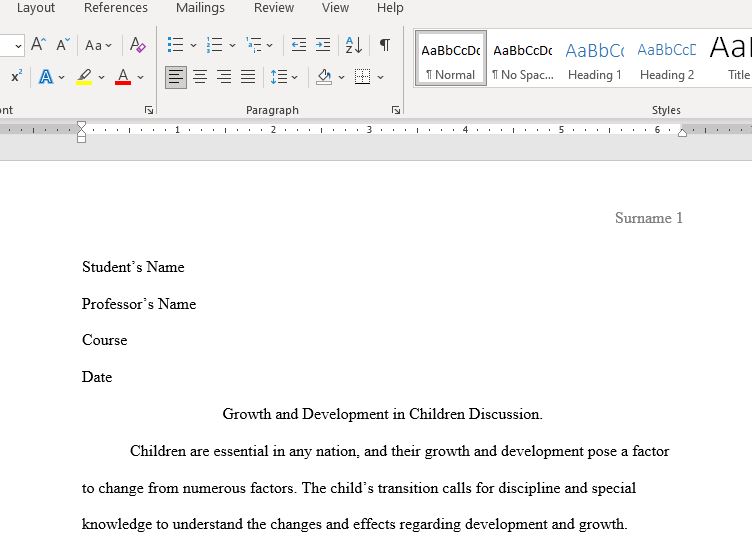Apply Text Effects with the glowing A icon

(x=46, y=77)
